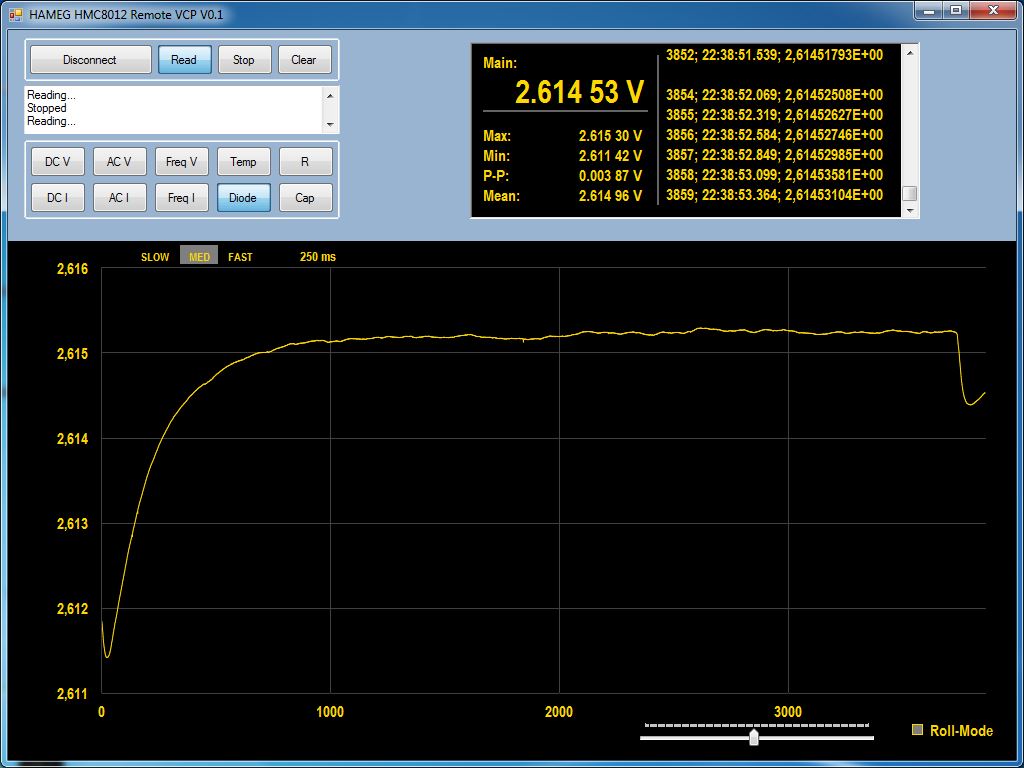Click the readings list scrollbar thumb
The height and width of the screenshot is (768, 1024).
pyautogui.click(x=909, y=194)
